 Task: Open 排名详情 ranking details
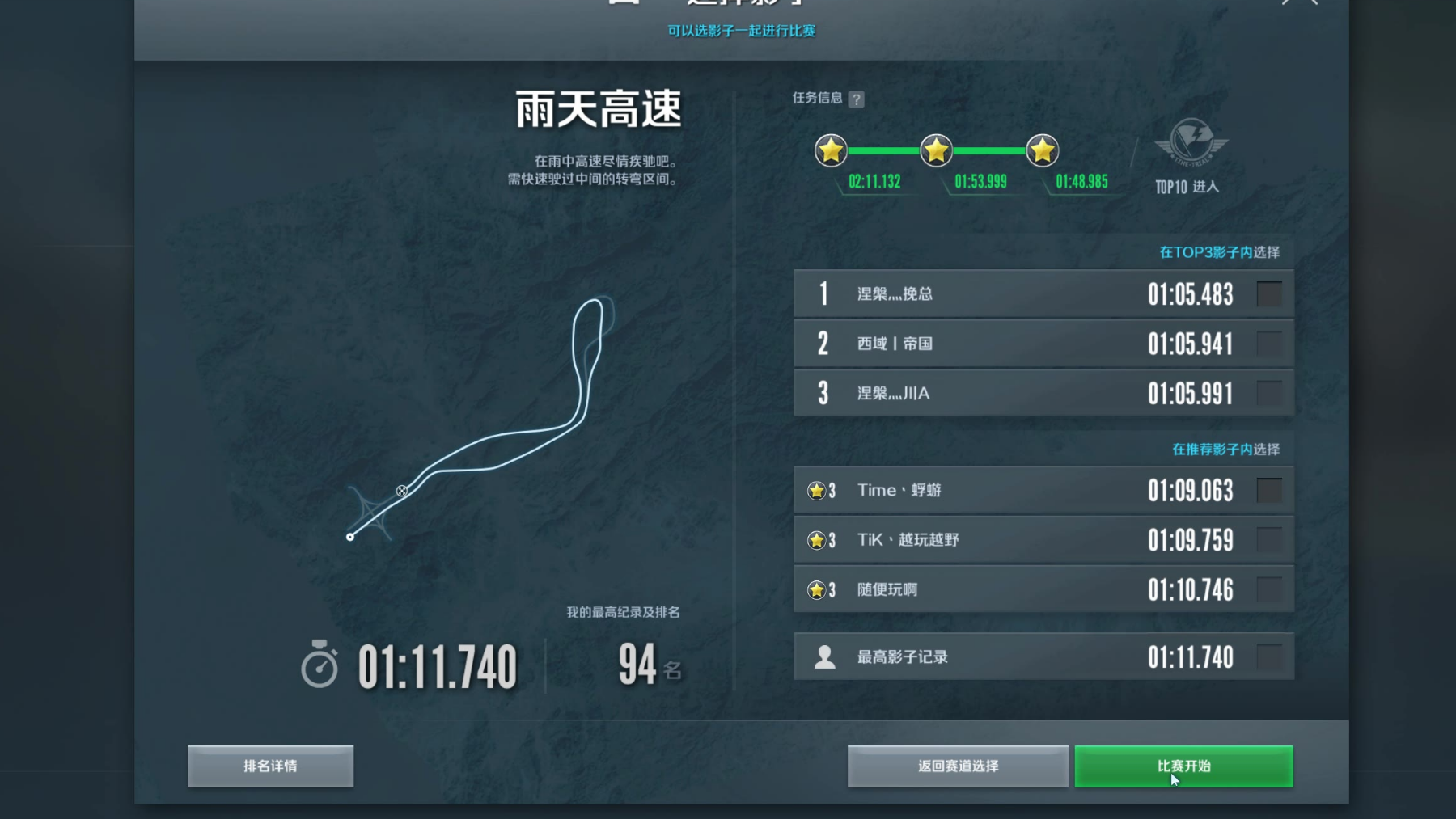[271, 766]
